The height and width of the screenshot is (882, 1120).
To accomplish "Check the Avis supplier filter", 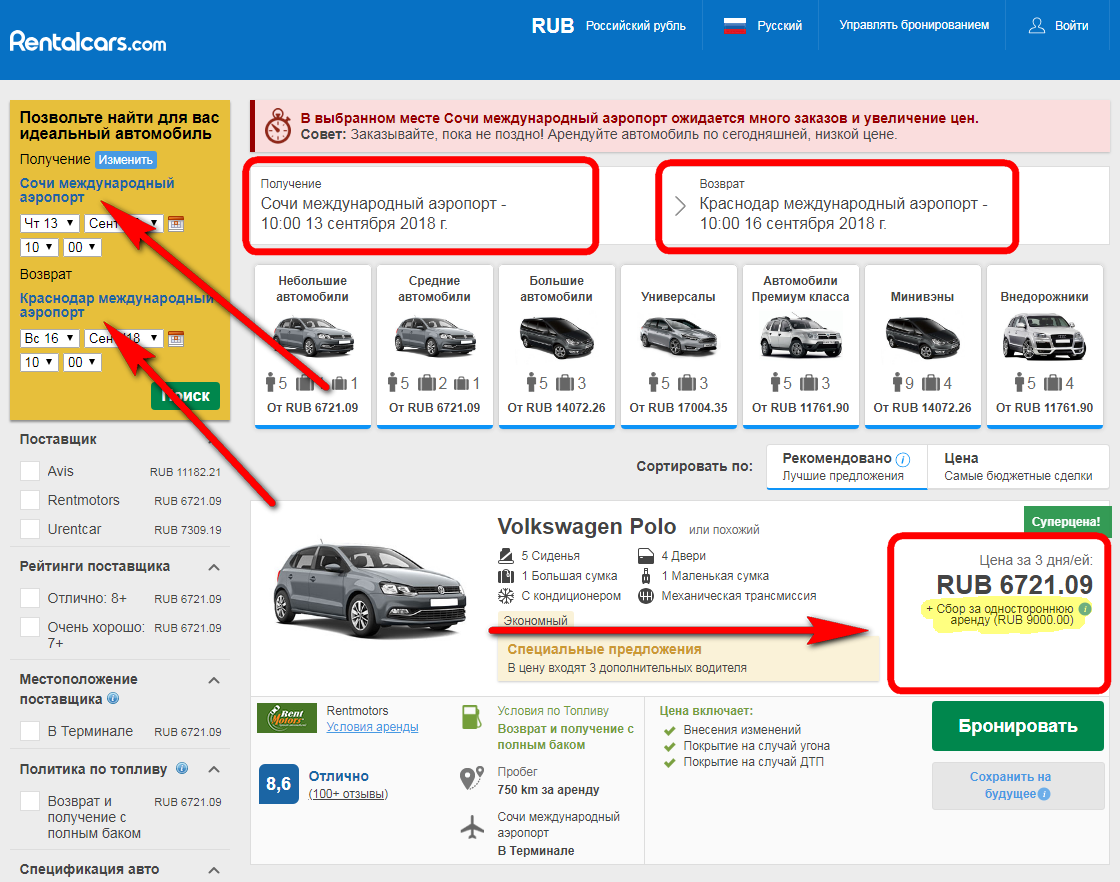I will click(30, 471).
